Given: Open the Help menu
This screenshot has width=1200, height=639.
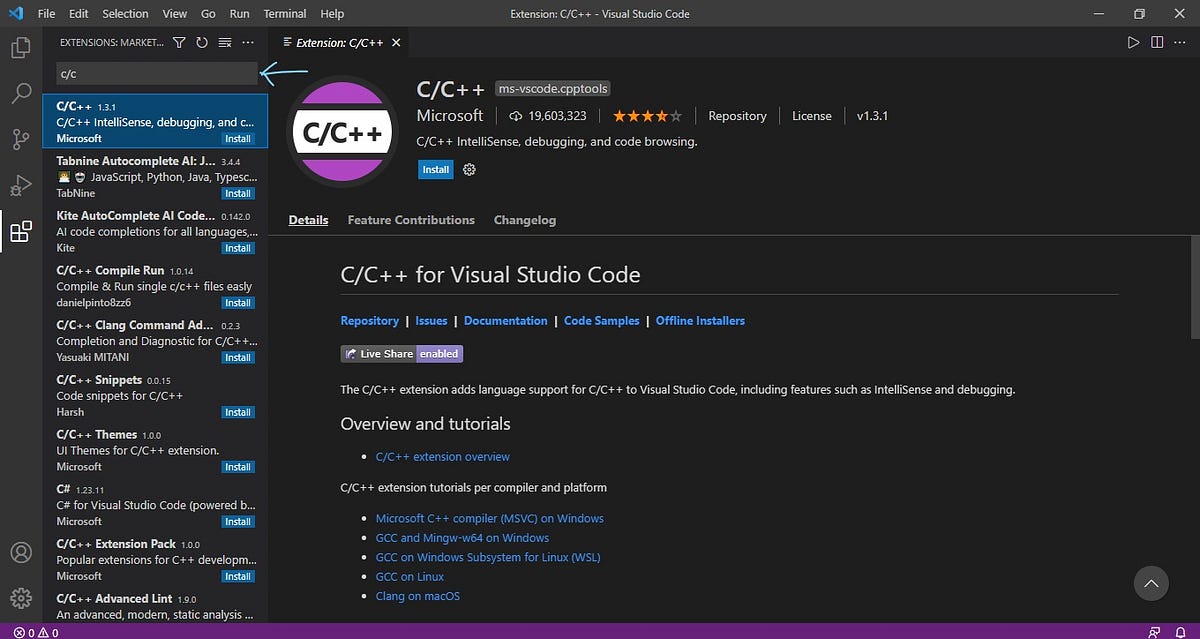Looking at the screenshot, I should [x=332, y=14].
